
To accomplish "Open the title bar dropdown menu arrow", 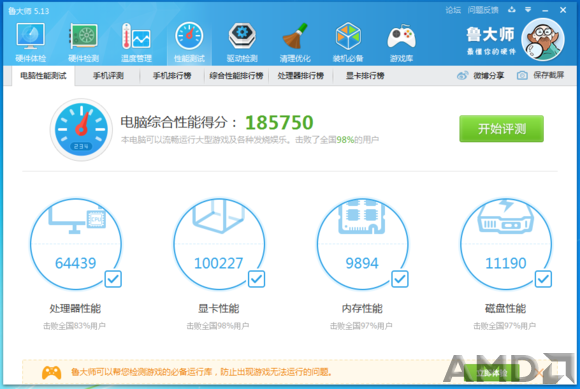I will tap(528, 10).
